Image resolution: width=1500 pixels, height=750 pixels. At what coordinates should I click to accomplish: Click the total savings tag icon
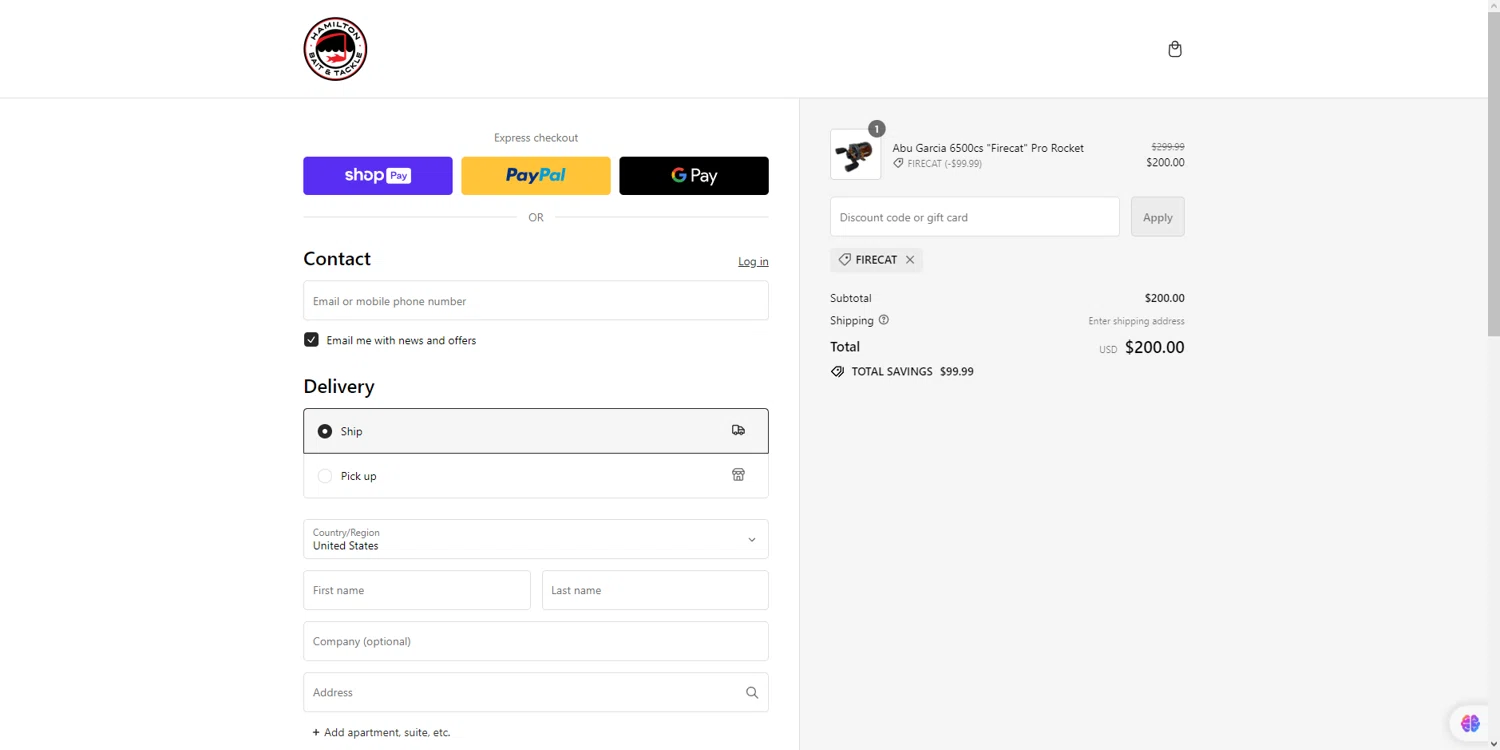coord(837,371)
